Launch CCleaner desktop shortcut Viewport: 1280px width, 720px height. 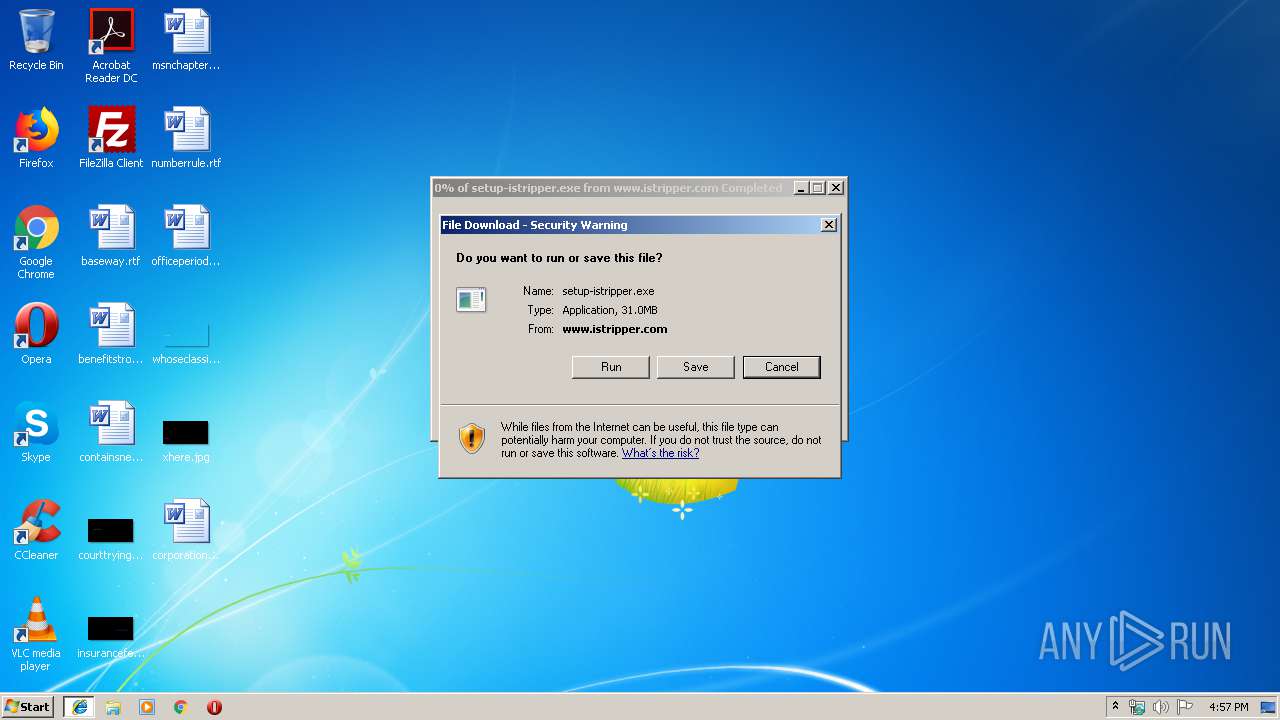point(36,530)
